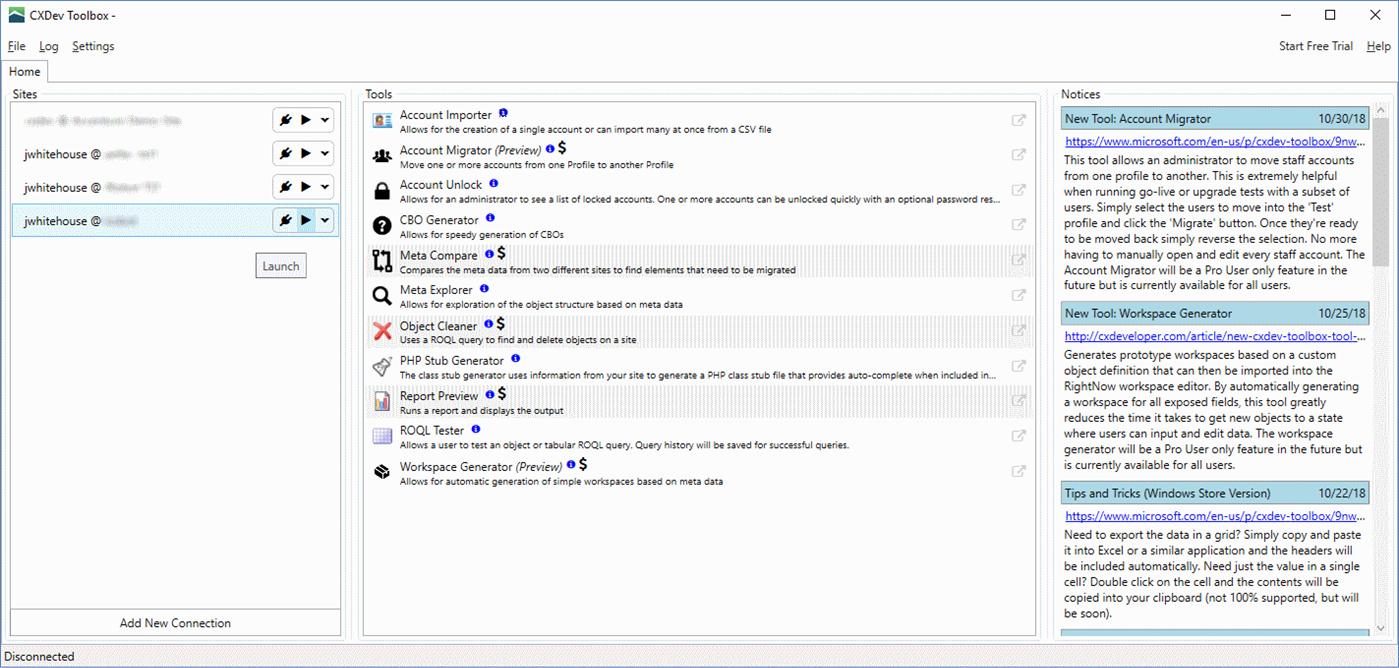Switch to the Home tab

coord(24,71)
